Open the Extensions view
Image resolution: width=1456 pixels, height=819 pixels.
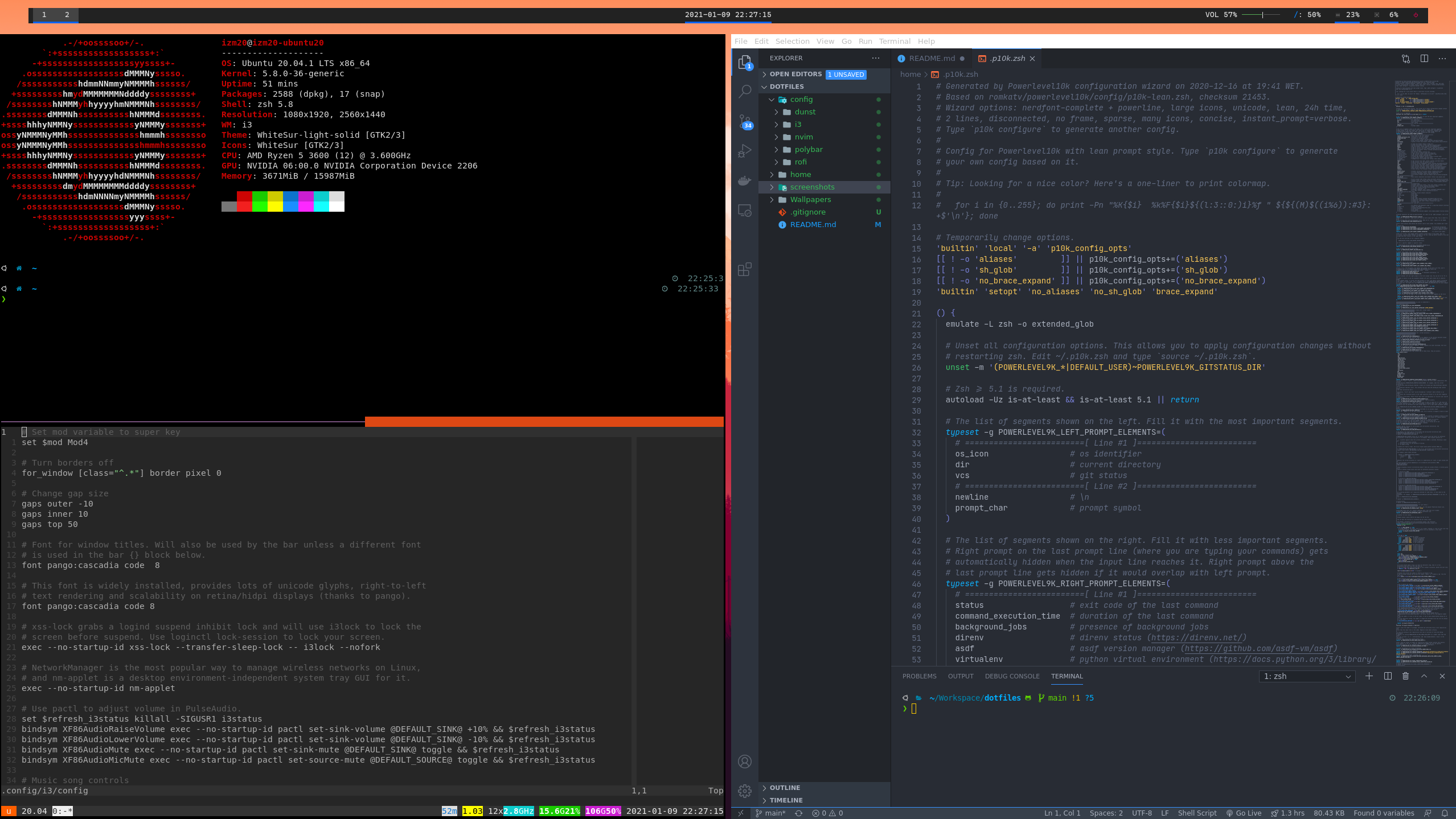coord(745,269)
